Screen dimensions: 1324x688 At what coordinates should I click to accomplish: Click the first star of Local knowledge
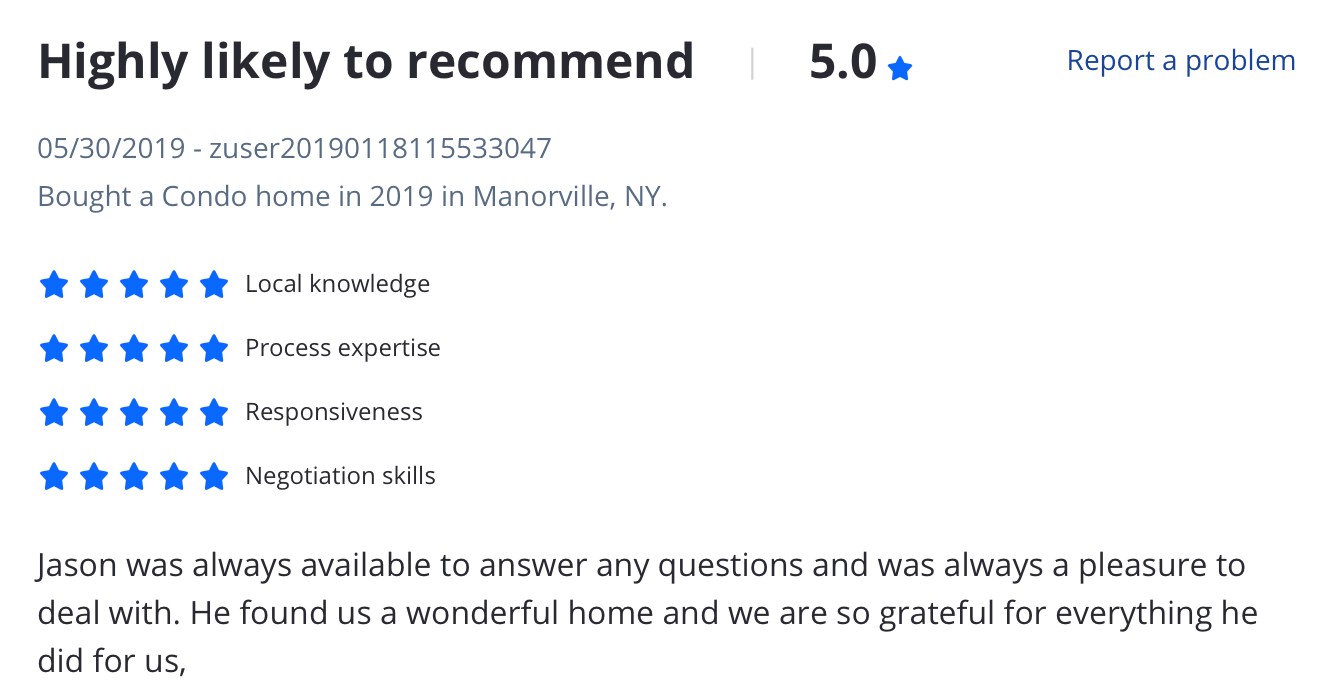click(53, 285)
